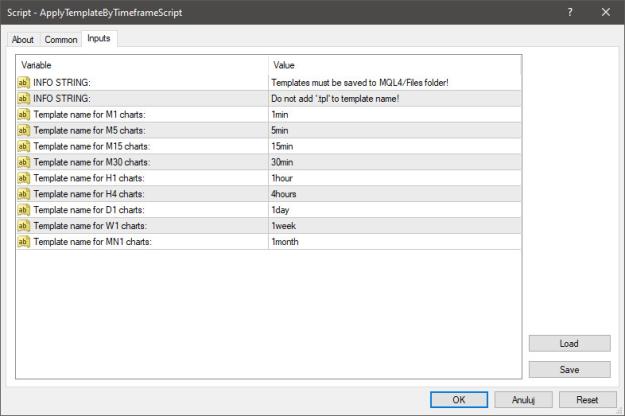Select 'Template name for M1 charts:' label
This screenshot has width=625, height=416.
click(x=89, y=114)
